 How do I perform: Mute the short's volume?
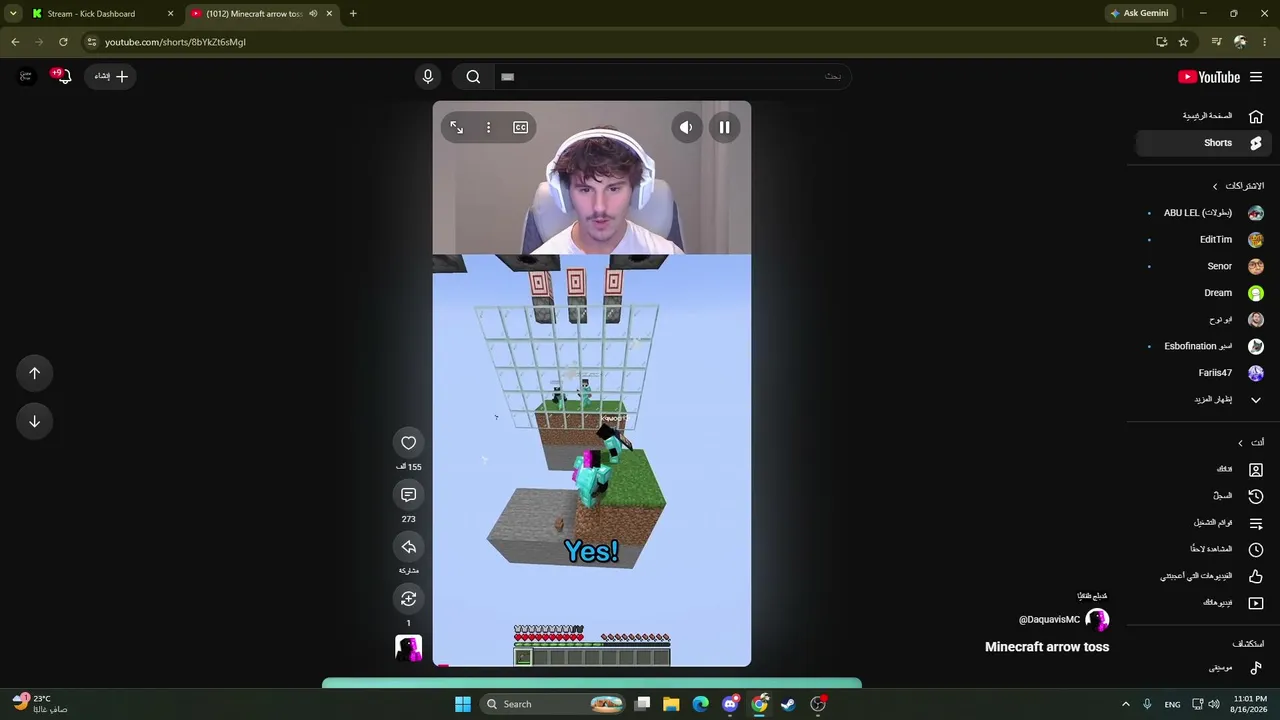[x=686, y=127]
